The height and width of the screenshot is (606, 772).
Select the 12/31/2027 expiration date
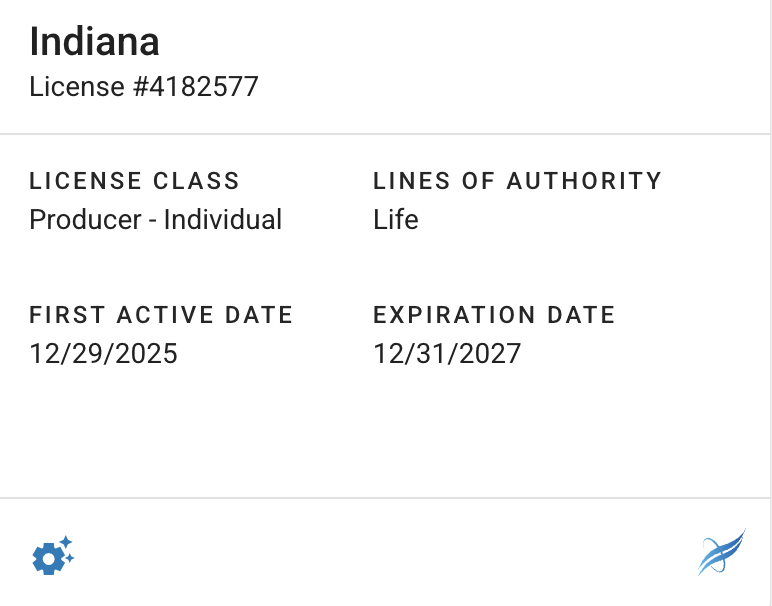[447, 353]
